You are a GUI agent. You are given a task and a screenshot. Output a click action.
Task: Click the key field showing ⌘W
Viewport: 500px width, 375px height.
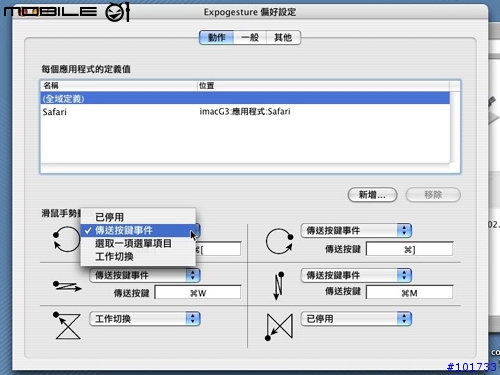point(198,293)
